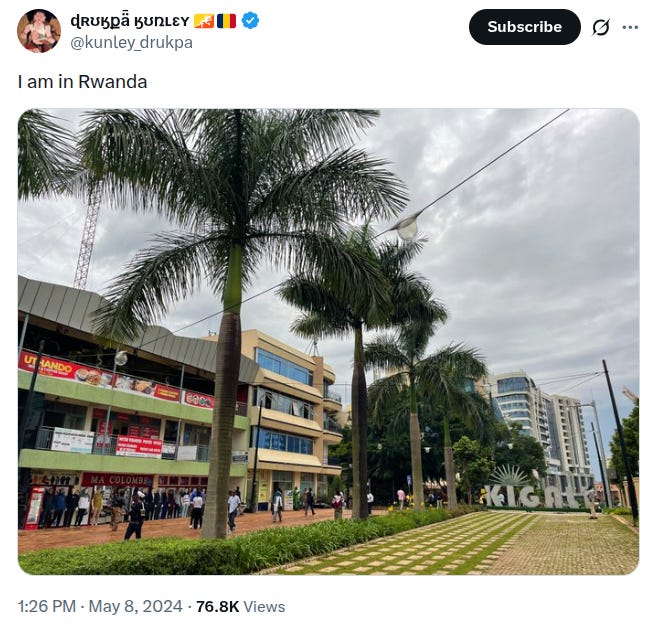This screenshot has height=628, width=651.
Task: View the 76.8K Views count
Action: click(x=240, y=606)
